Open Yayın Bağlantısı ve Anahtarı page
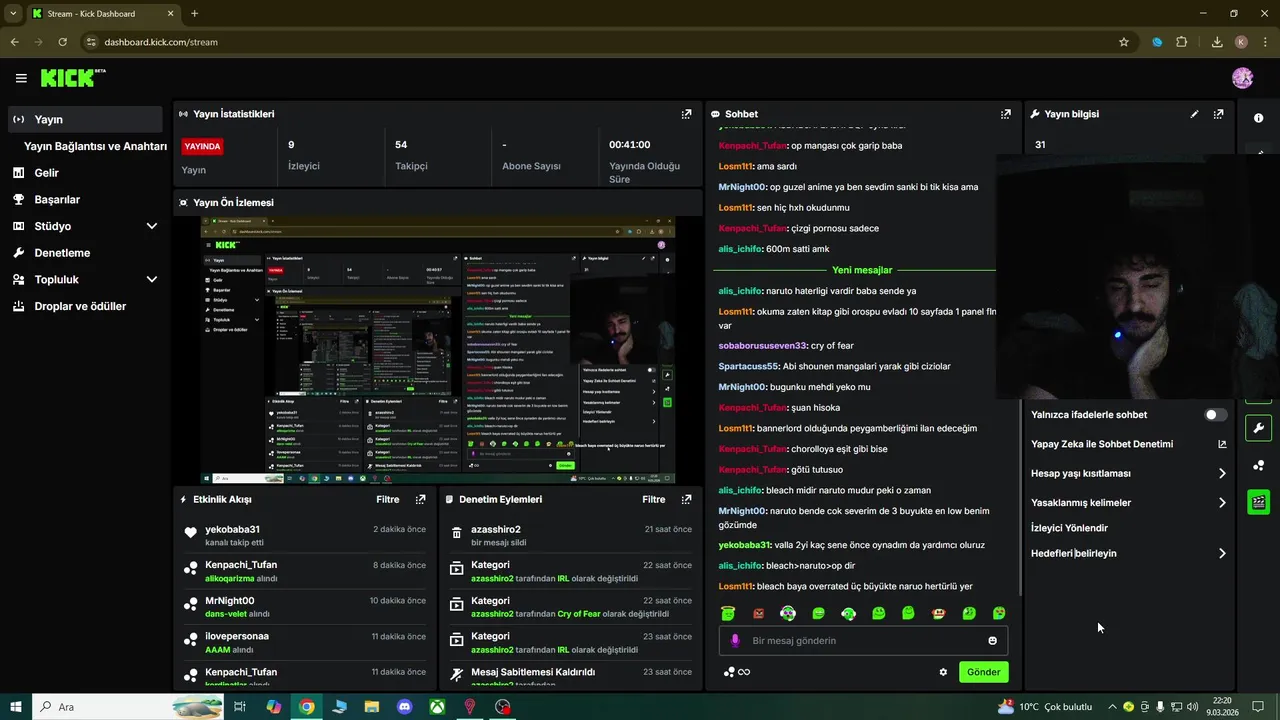1280x720 pixels. point(95,146)
